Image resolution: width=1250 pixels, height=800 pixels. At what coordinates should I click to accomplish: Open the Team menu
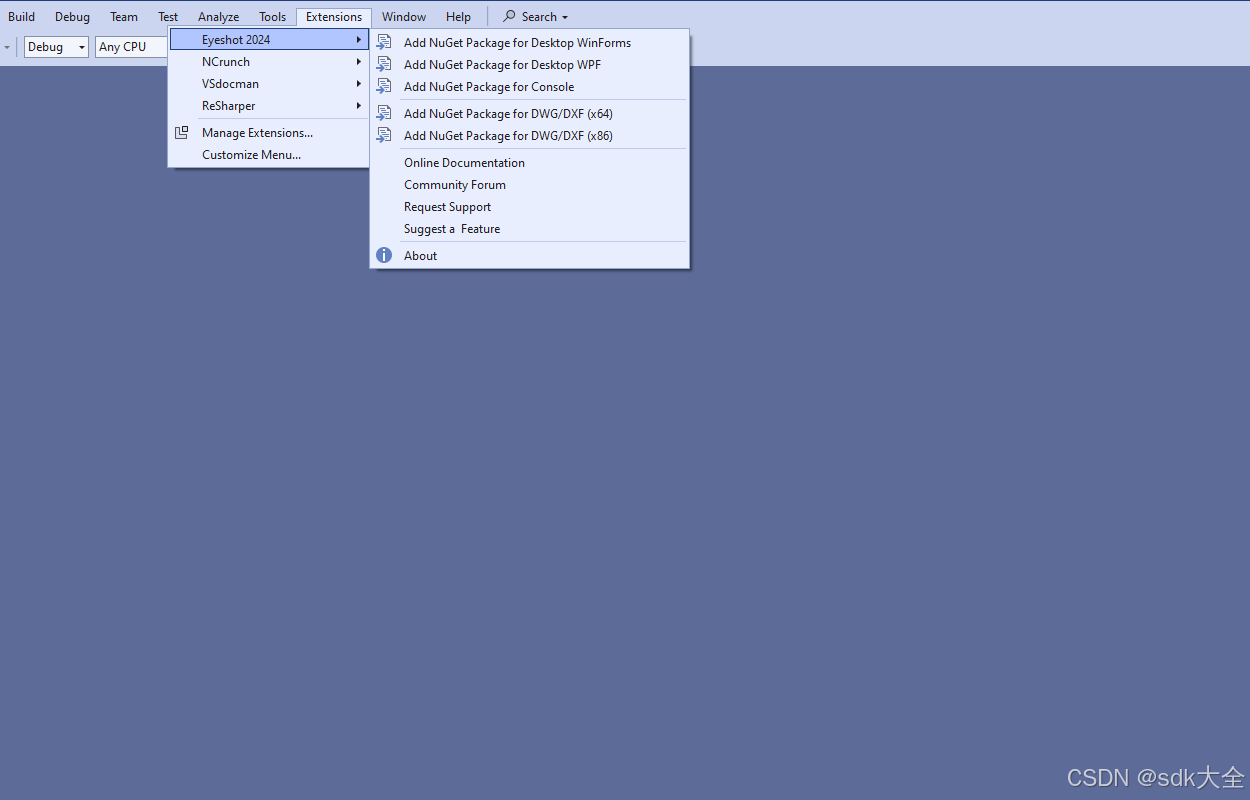124,16
